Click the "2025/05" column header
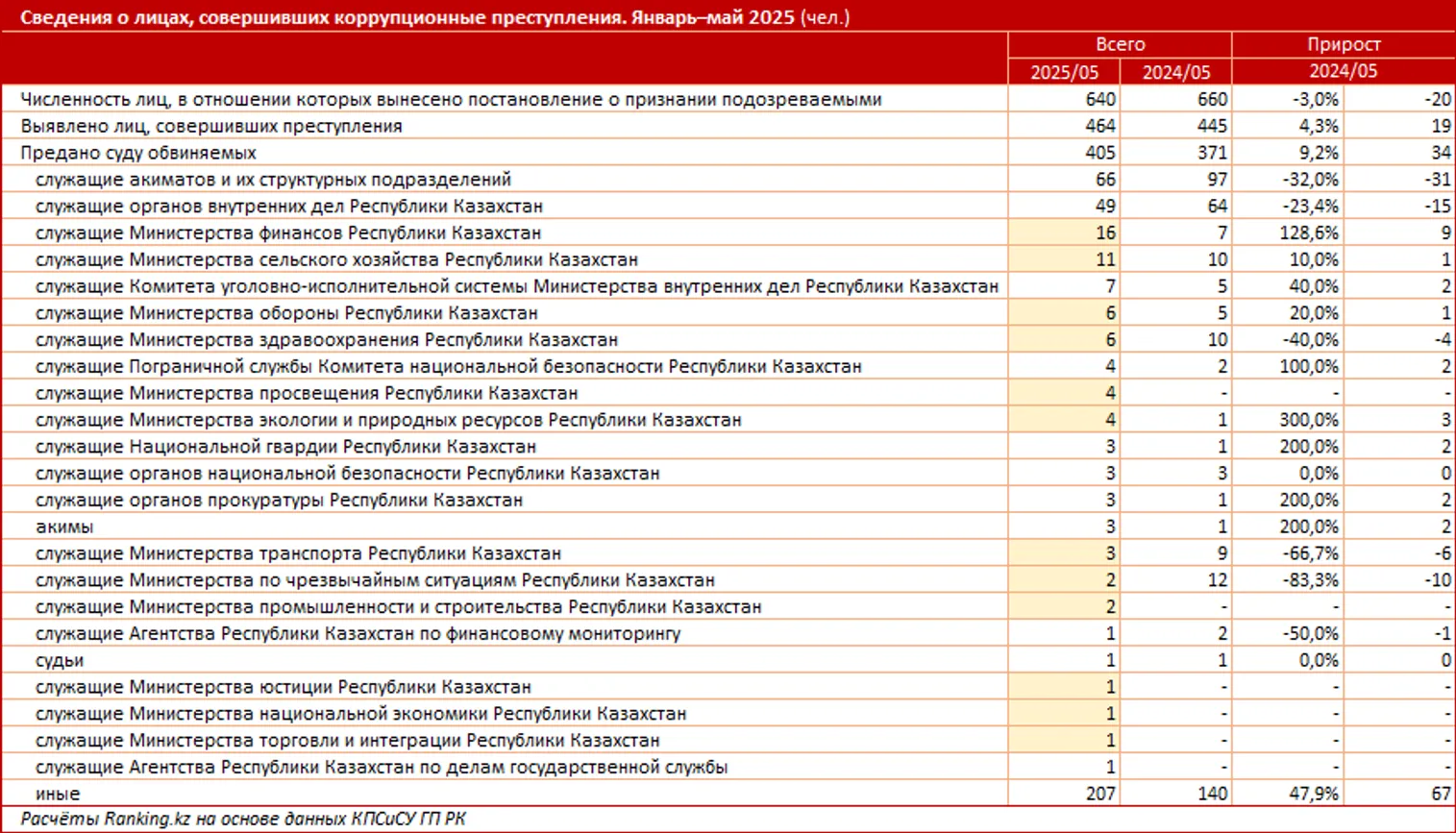Viewport: 1456px width, 833px height. point(1063,72)
